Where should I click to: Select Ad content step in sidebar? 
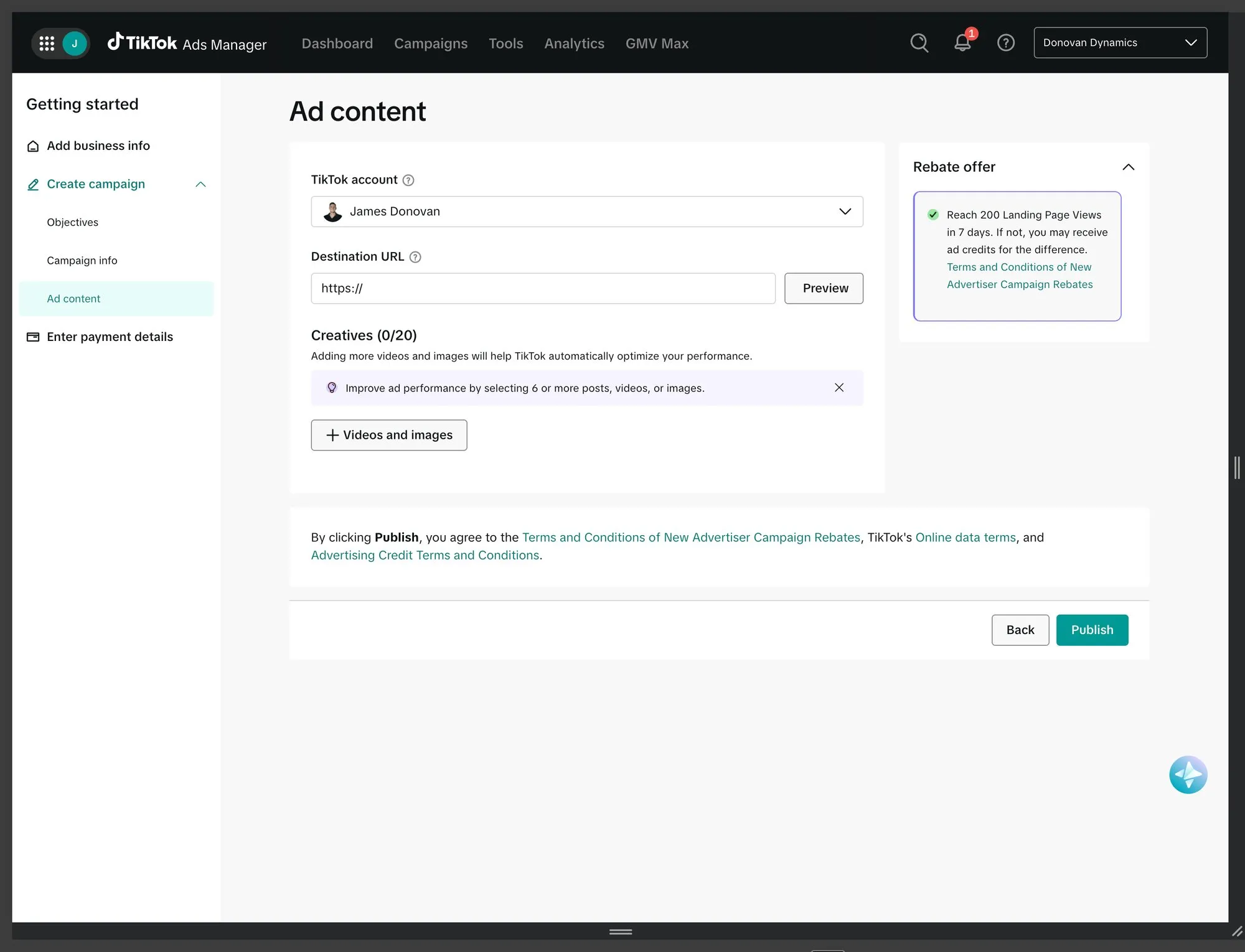pyautogui.click(x=116, y=299)
